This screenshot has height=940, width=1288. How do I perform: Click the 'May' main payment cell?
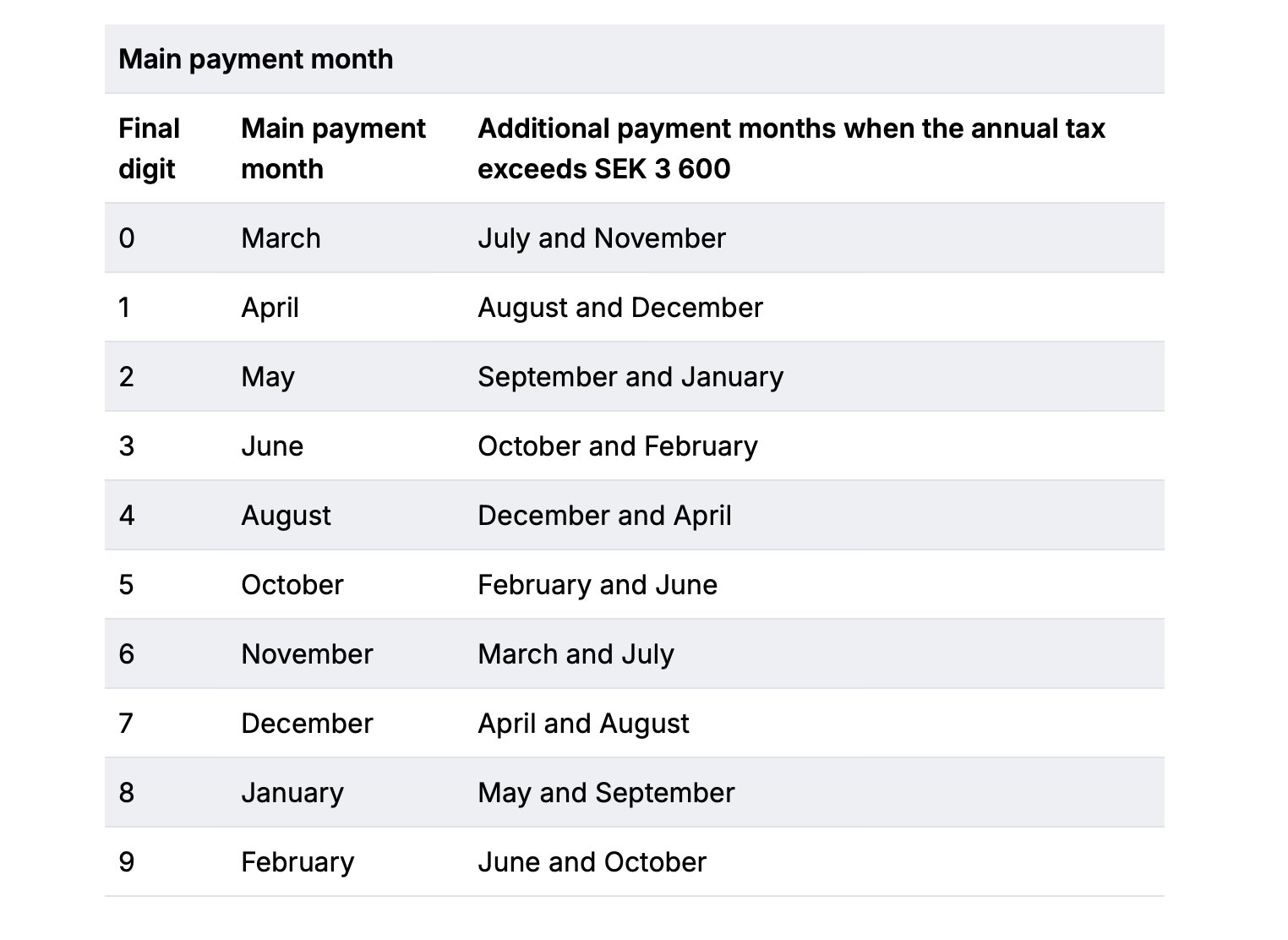coord(267,377)
